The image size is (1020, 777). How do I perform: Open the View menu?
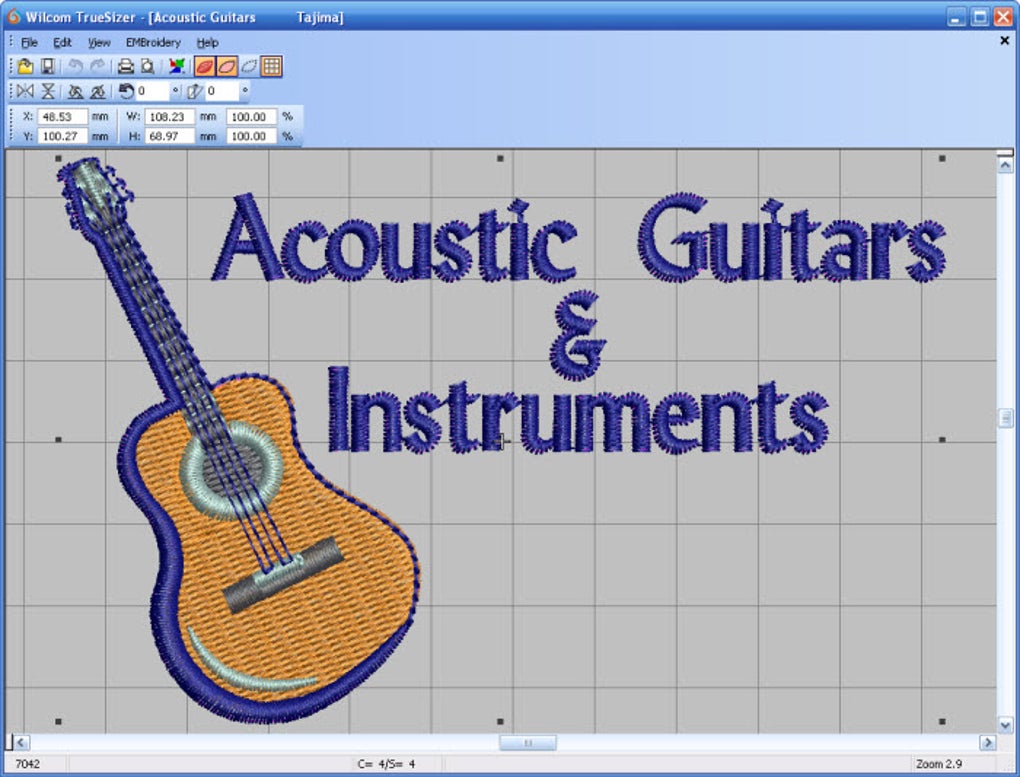point(99,43)
